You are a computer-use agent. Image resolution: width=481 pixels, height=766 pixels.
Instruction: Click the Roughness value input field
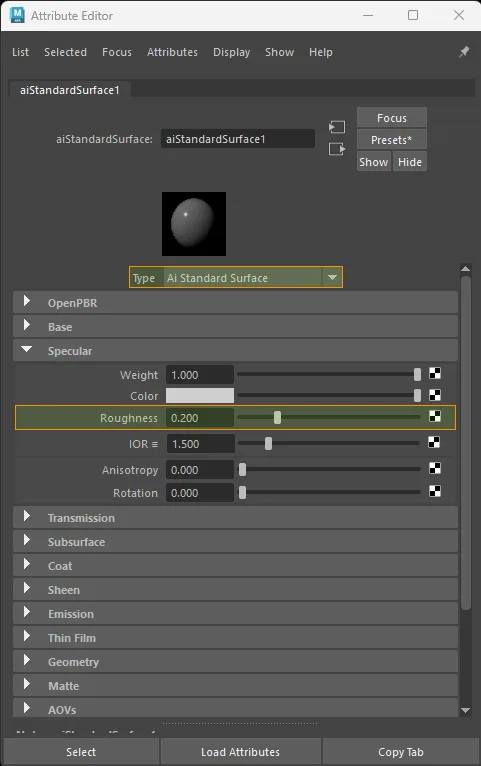[x=200, y=418]
